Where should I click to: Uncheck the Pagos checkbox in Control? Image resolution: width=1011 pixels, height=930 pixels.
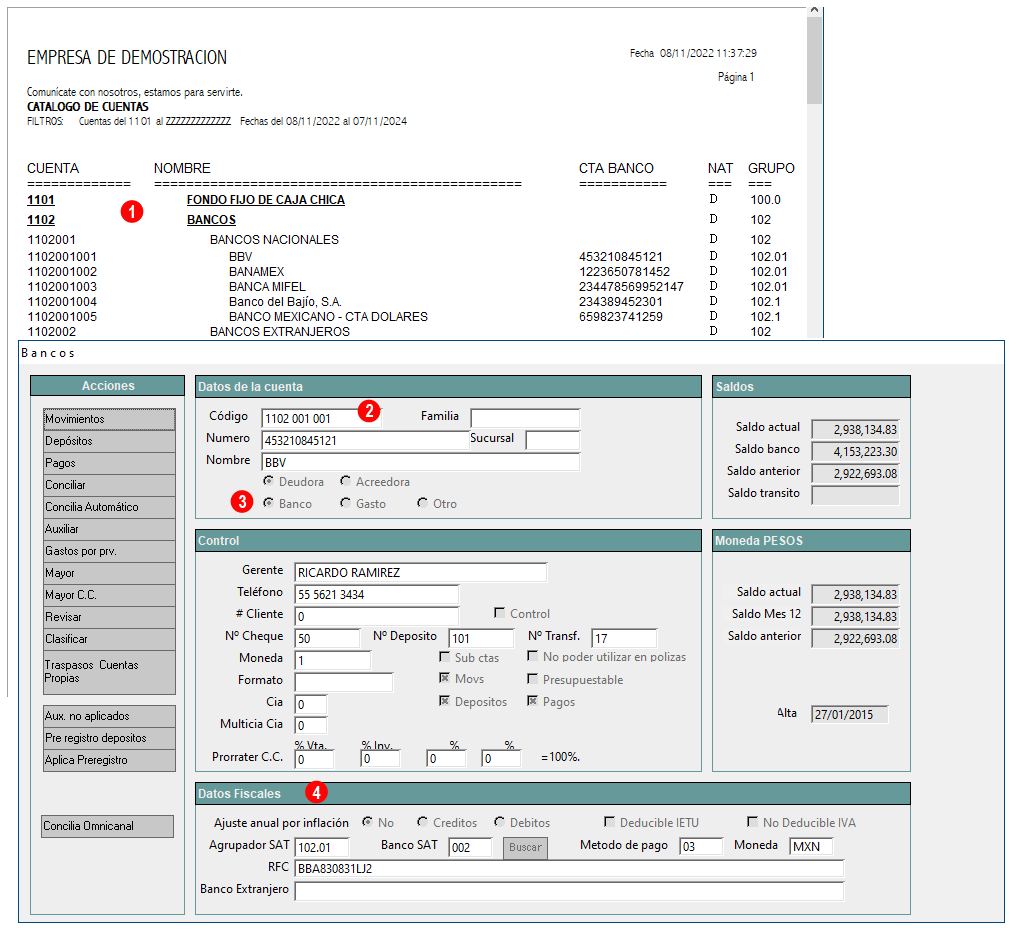click(x=533, y=701)
